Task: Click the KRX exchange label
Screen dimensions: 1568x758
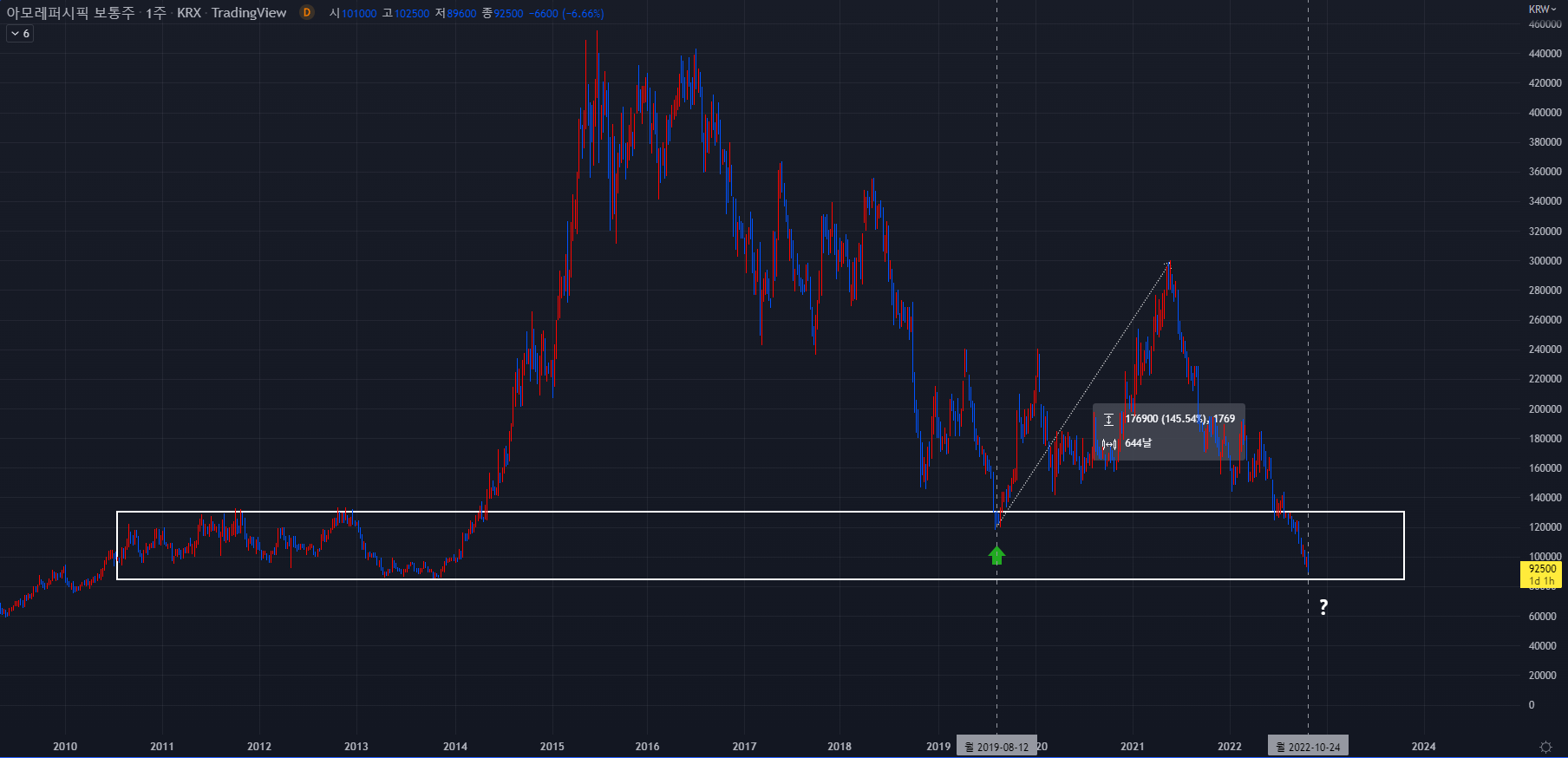Action: coord(188,13)
